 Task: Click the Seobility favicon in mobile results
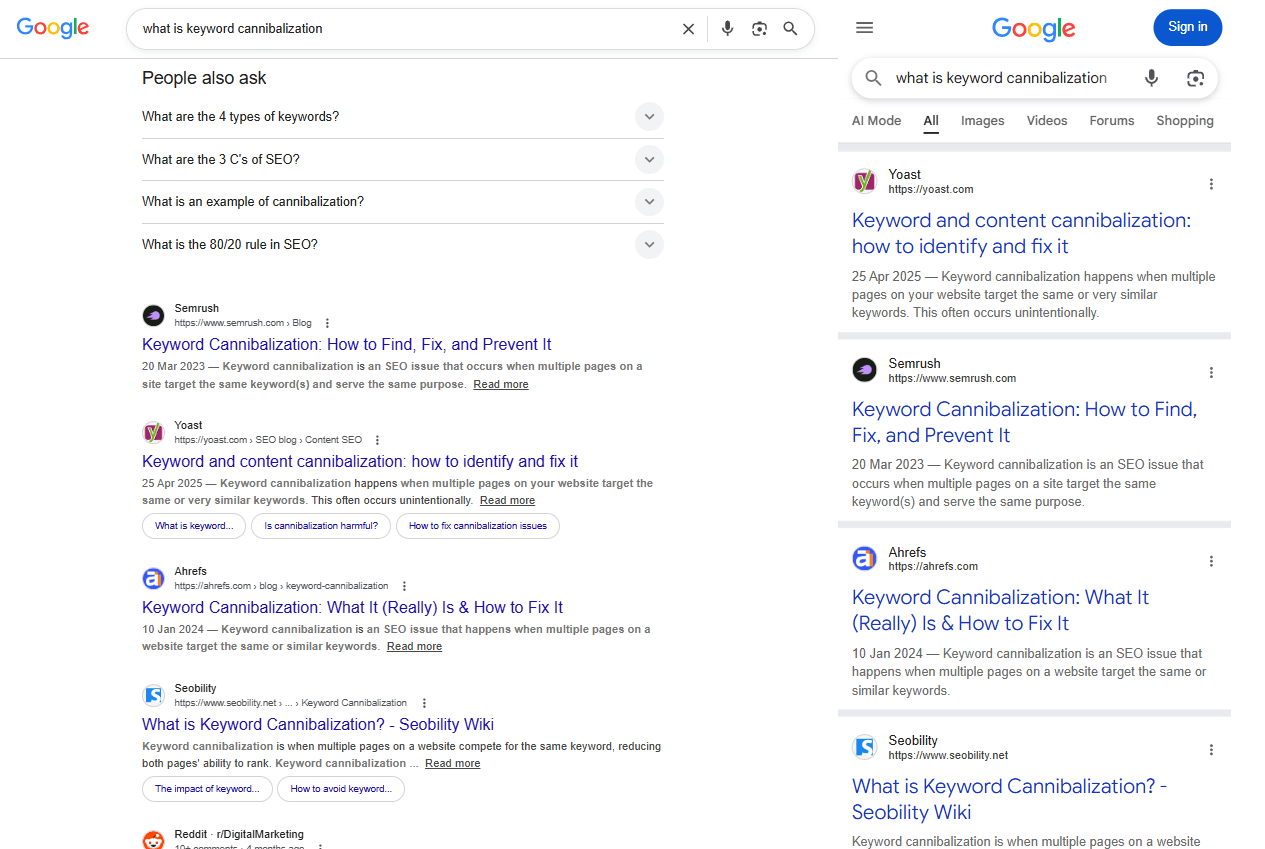click(864, 747)
